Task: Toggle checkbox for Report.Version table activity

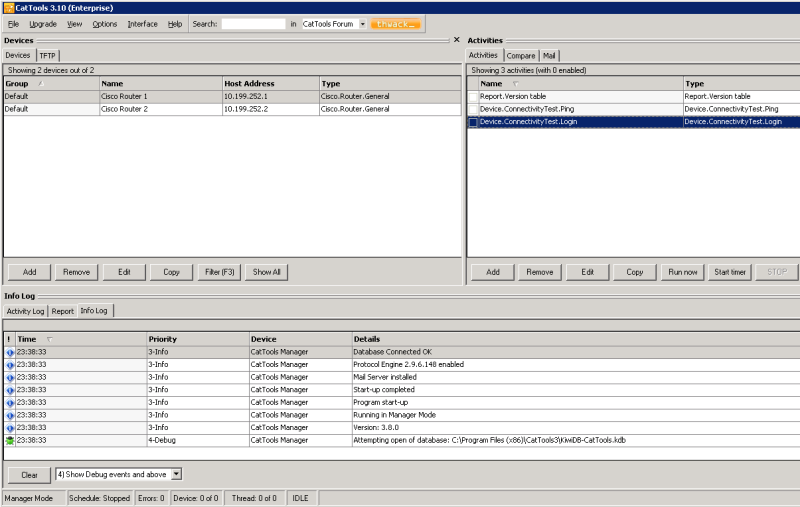Action: pos(473,97)
